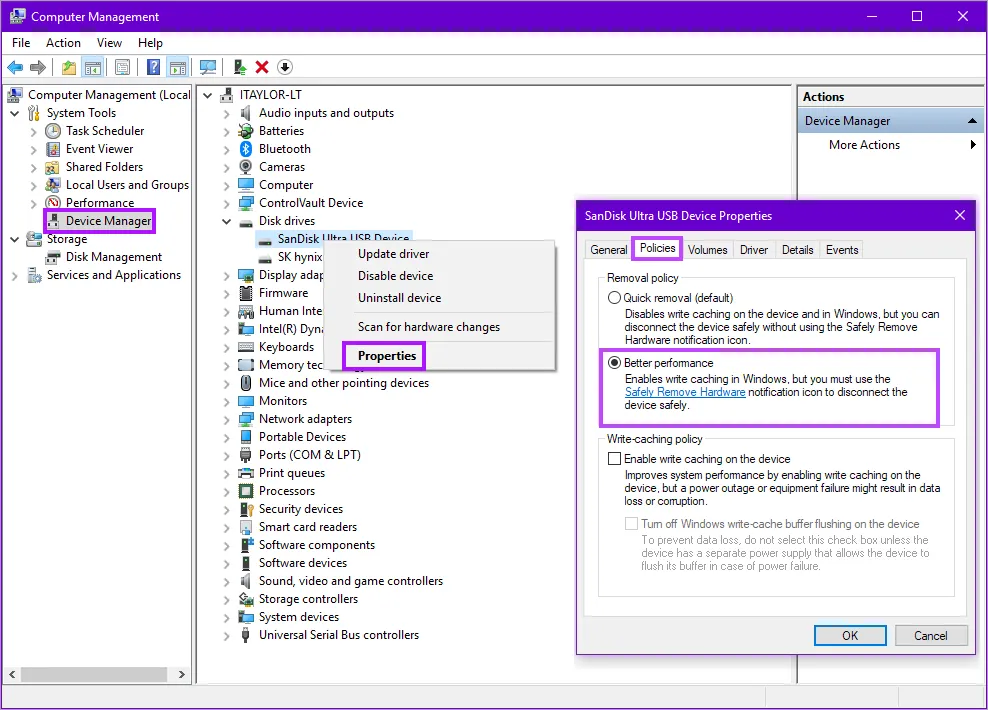Collapse the Disk drives category
The width and height of the screenshot is (988, 710).
coord(227,221)
